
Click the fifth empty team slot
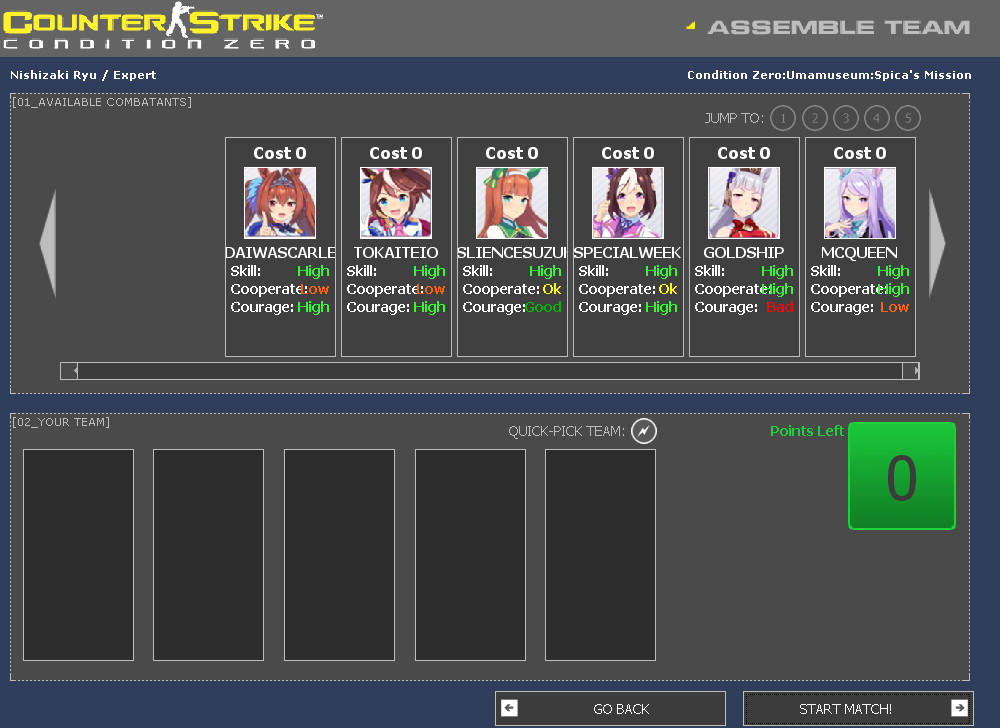(x=600, y=555)
